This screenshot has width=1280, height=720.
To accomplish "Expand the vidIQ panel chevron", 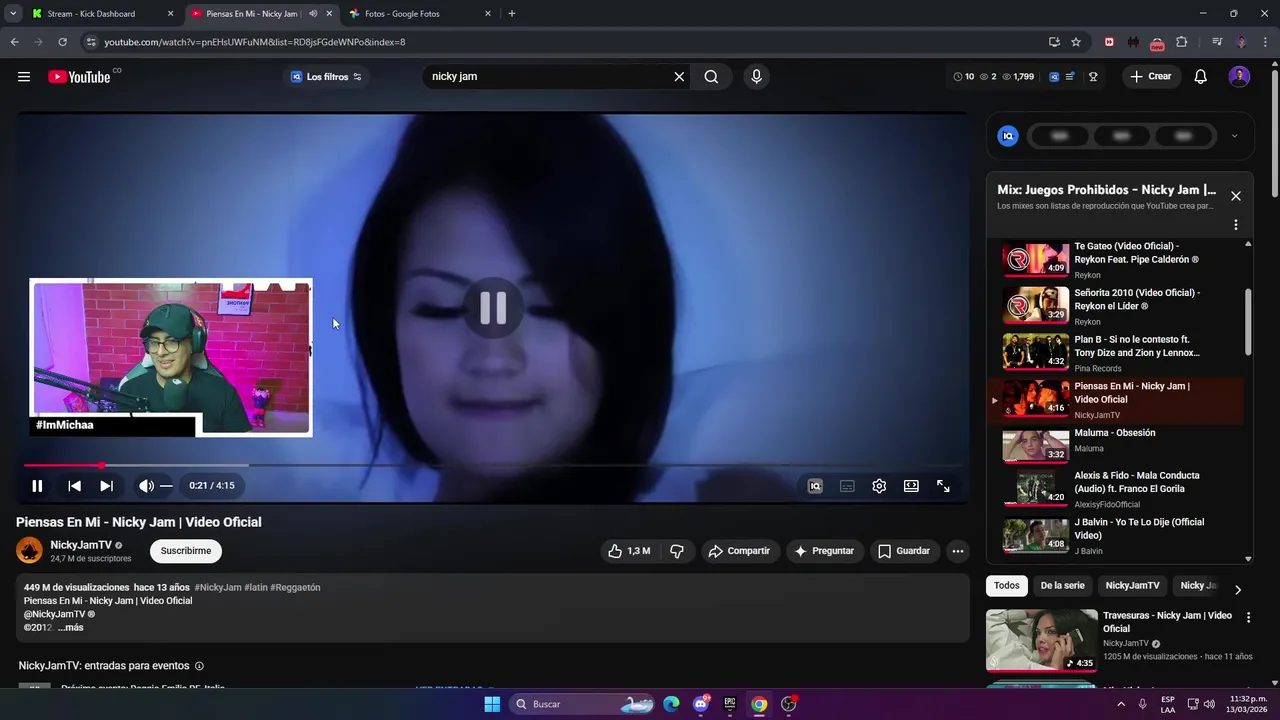I will coord(1234,136).
